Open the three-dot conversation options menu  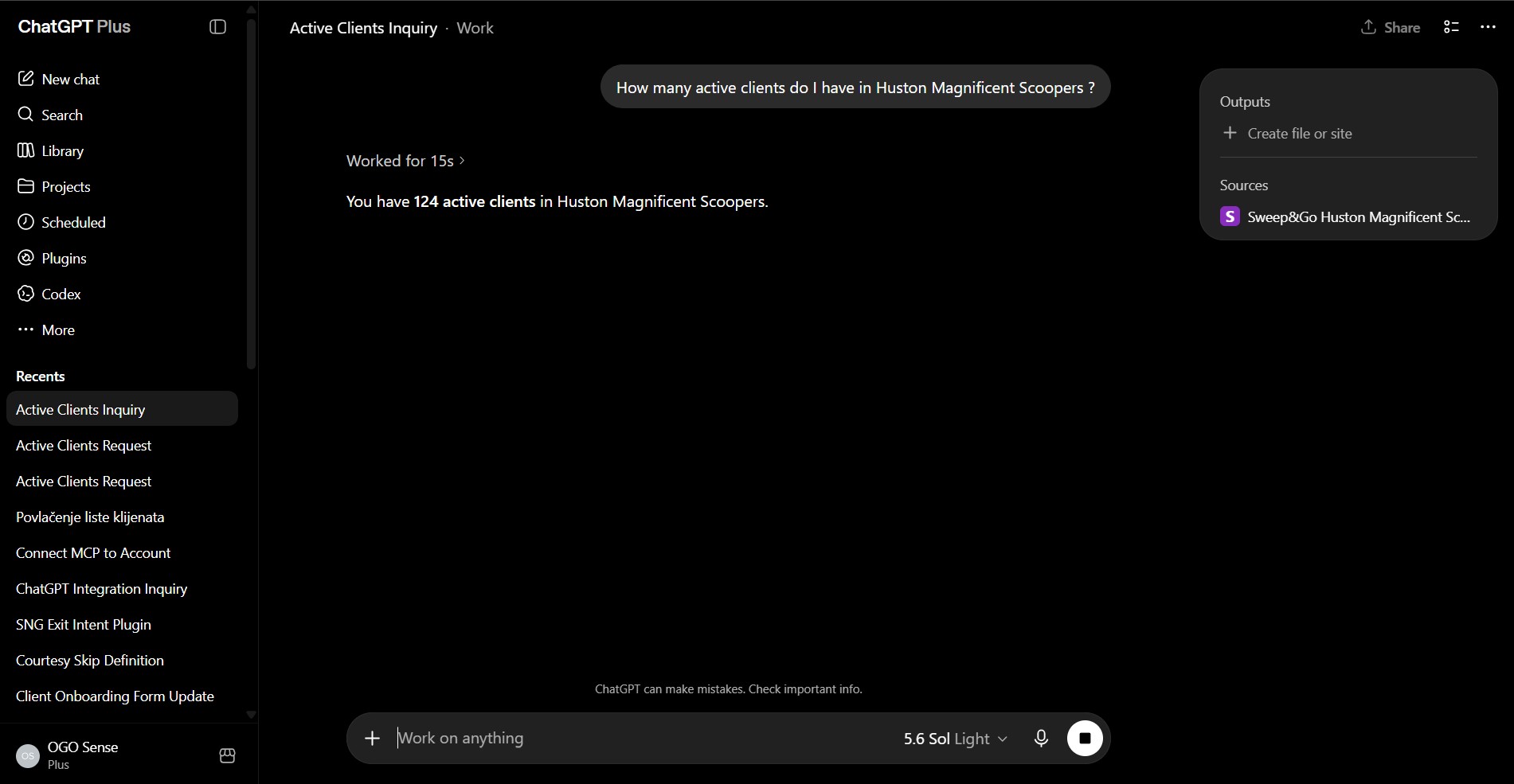(1488, 27)
